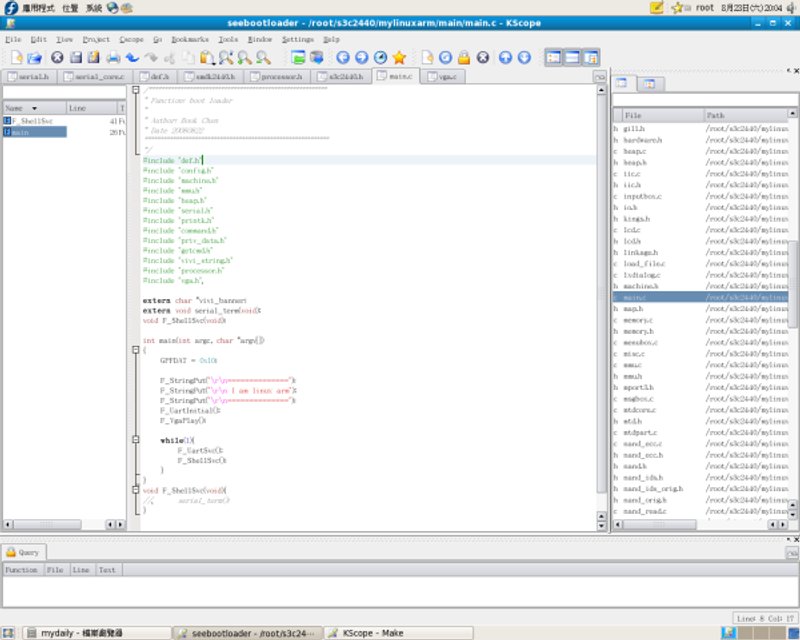
Task: Click the Path column header in the file list
Action: click(x=746, y=115)
